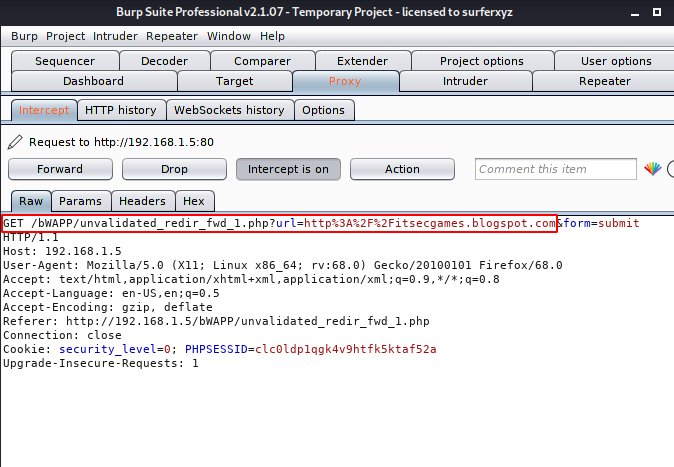674x467 pixels.
Task: Open the Help menu
Action: point(272,36)
